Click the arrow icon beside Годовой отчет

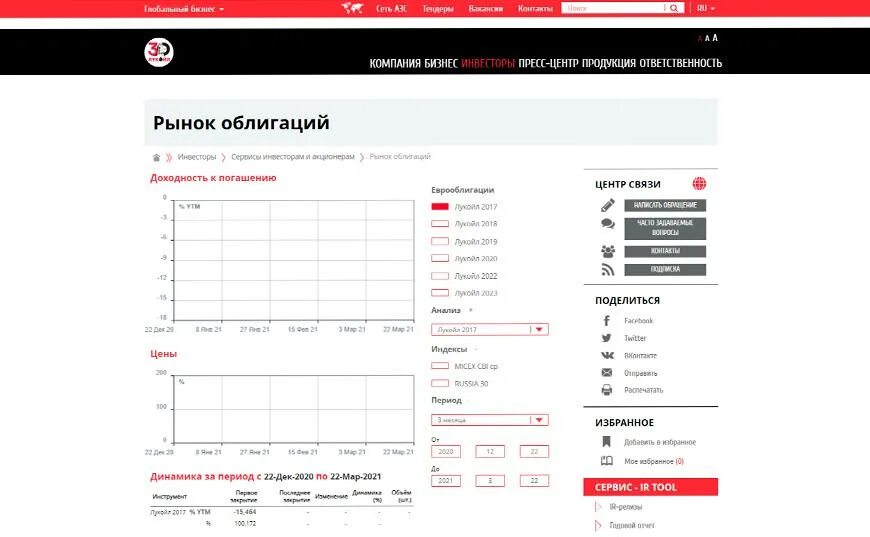point(598,525)
